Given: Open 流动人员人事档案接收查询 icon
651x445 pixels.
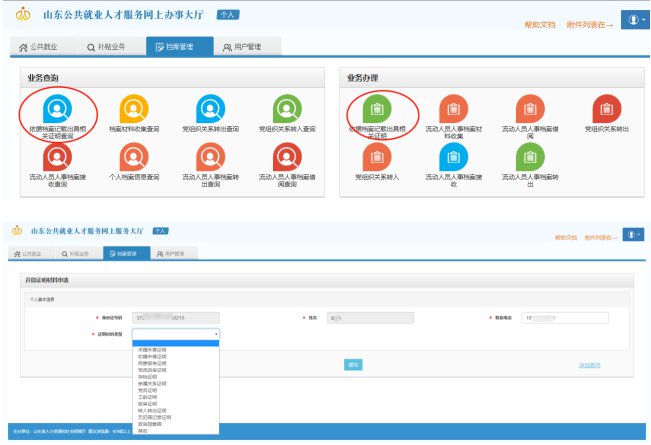Looking at the screenshot, I should 56,158.
